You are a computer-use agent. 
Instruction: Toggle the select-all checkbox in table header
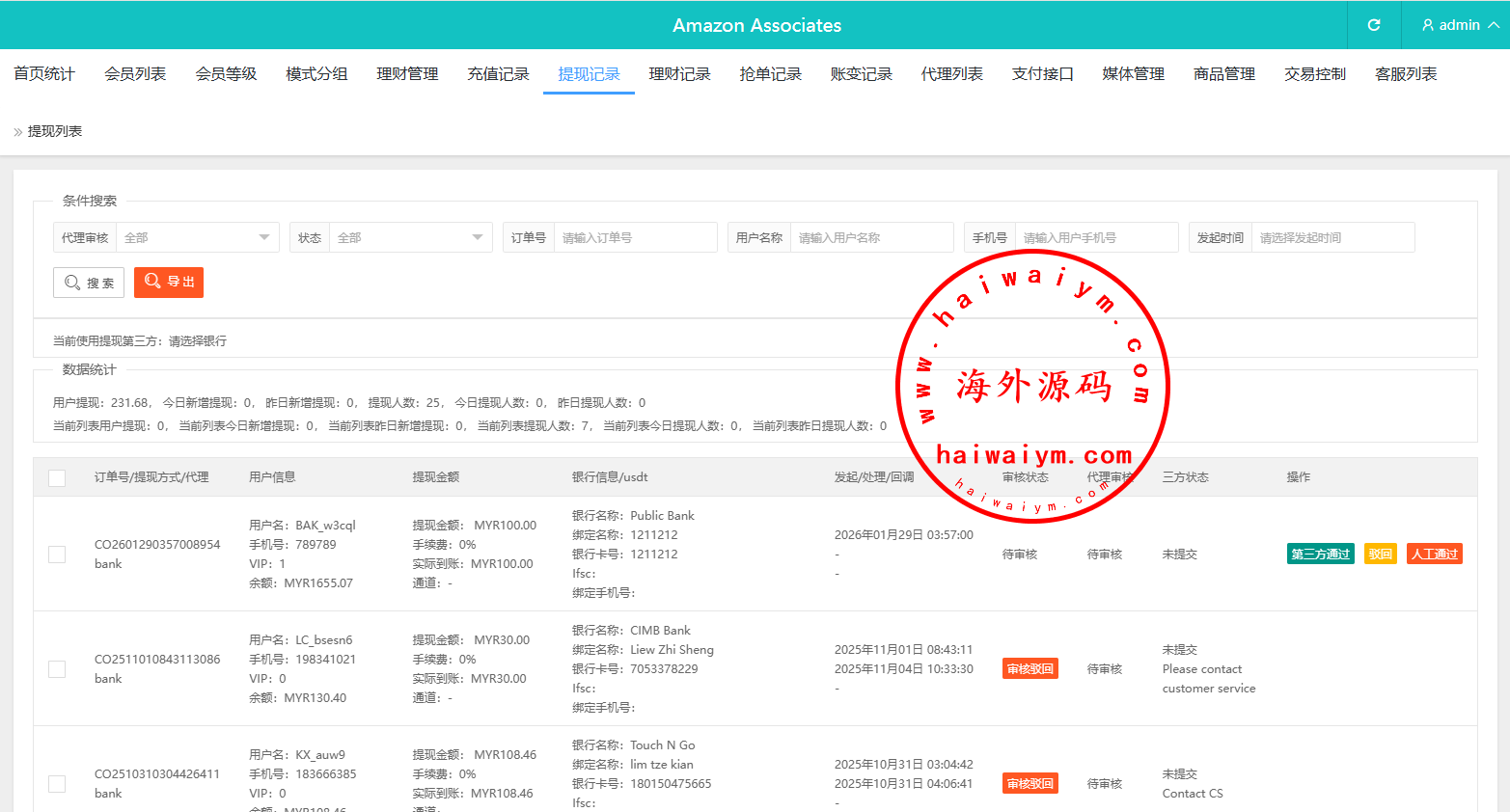pyautogui.click(x=57, y=477)
